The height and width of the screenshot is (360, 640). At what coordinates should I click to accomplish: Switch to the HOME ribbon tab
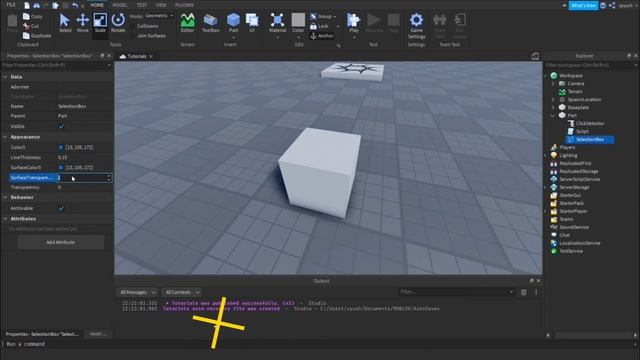[x=97, y=5]
